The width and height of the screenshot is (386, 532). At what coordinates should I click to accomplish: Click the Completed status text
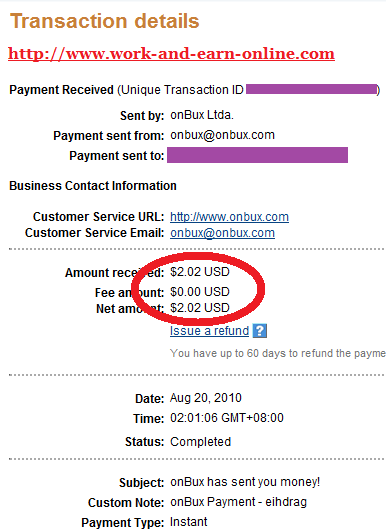(x=200, y=442)
